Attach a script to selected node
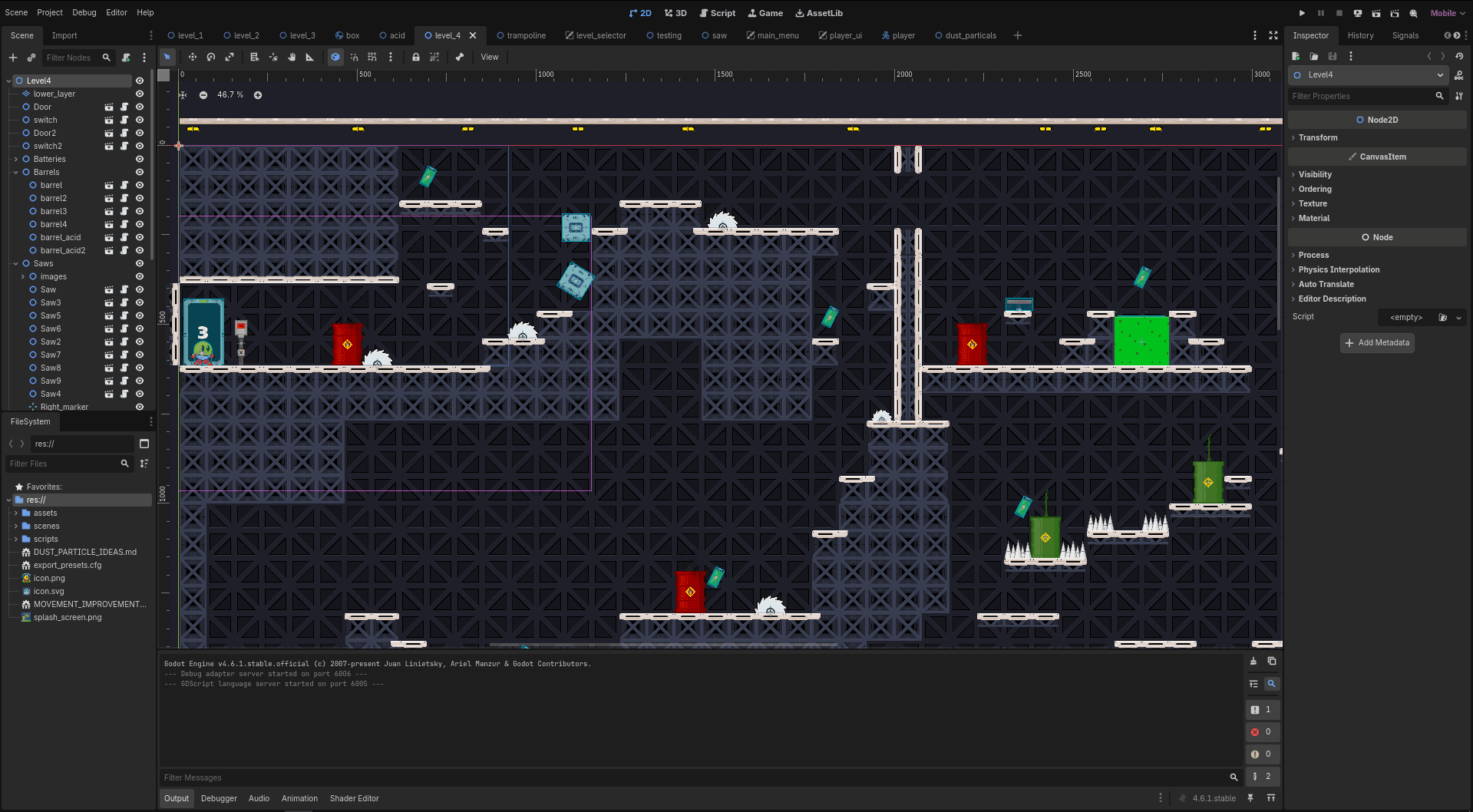Image resolution: width=1473 pixels, height=812 pixels. point(126,58)
